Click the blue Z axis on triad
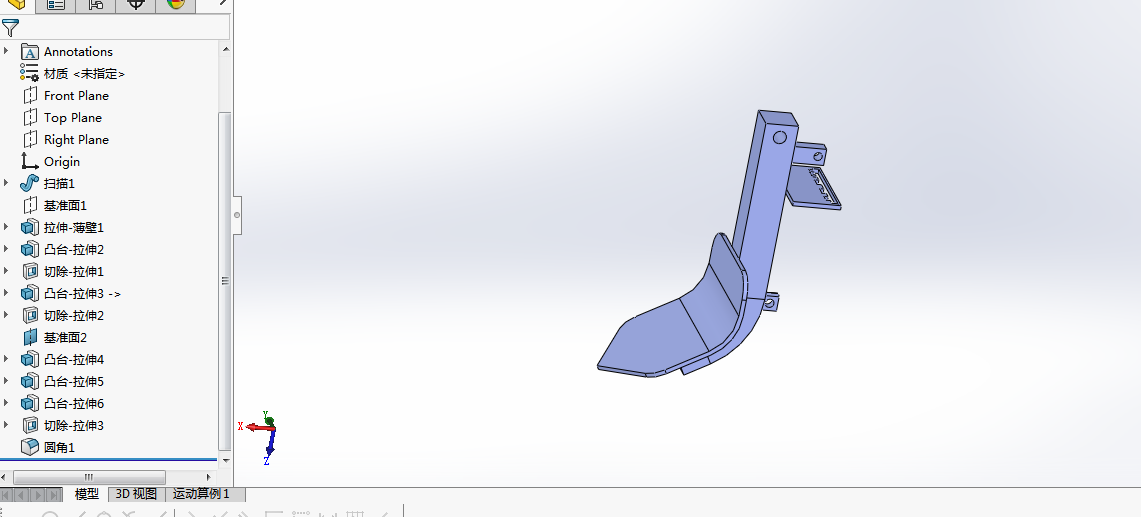Image resolution: width=1141 pixels, height=517 pixels. [269, 443]
